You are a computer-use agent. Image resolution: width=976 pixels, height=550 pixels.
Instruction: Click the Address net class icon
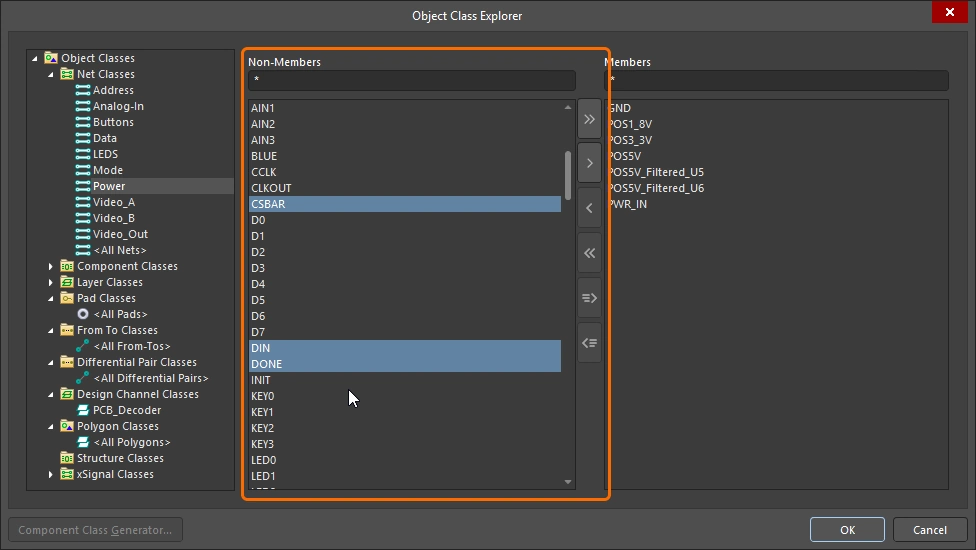point(83,90)
